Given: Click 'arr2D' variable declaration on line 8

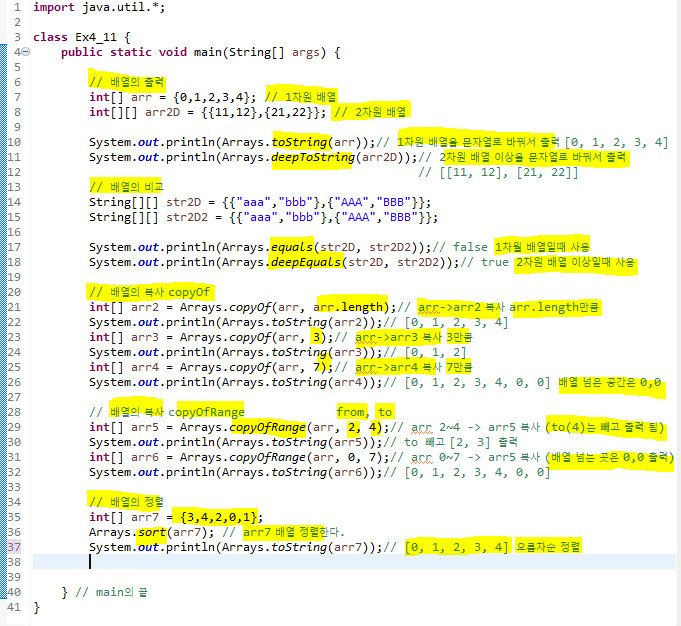Looking at the screenshot, I should (162, 113).
